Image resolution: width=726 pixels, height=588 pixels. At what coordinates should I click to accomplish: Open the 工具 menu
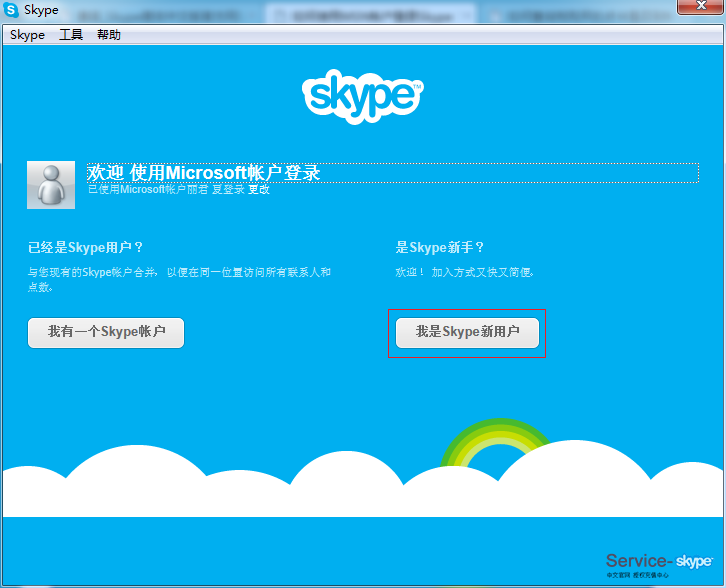(x=71, y=35)
